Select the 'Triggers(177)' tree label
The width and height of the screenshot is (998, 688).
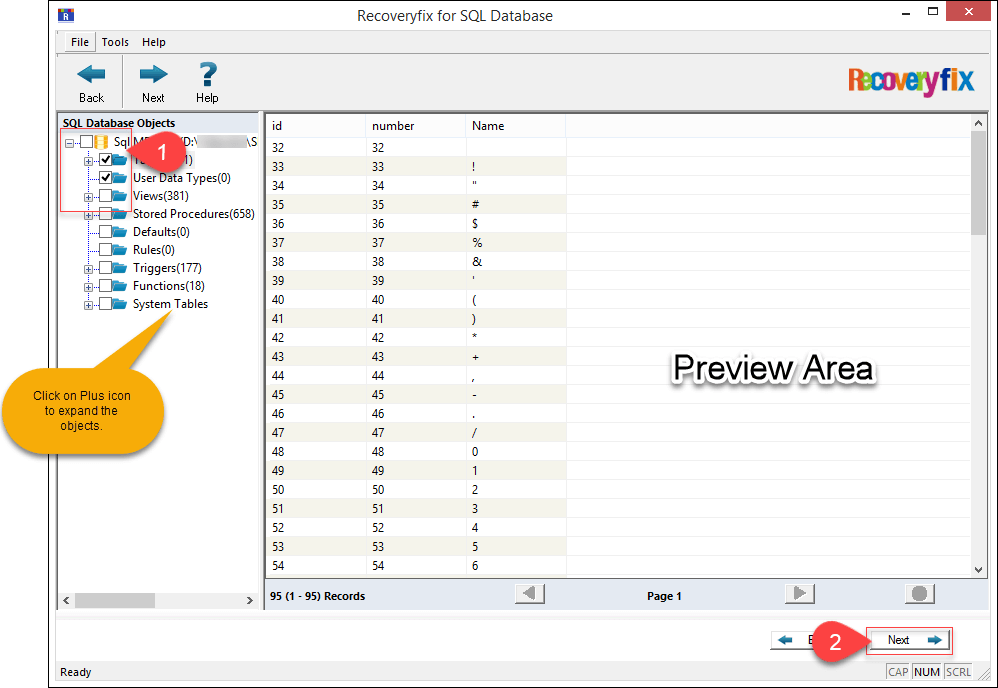(x=167, y=268)
